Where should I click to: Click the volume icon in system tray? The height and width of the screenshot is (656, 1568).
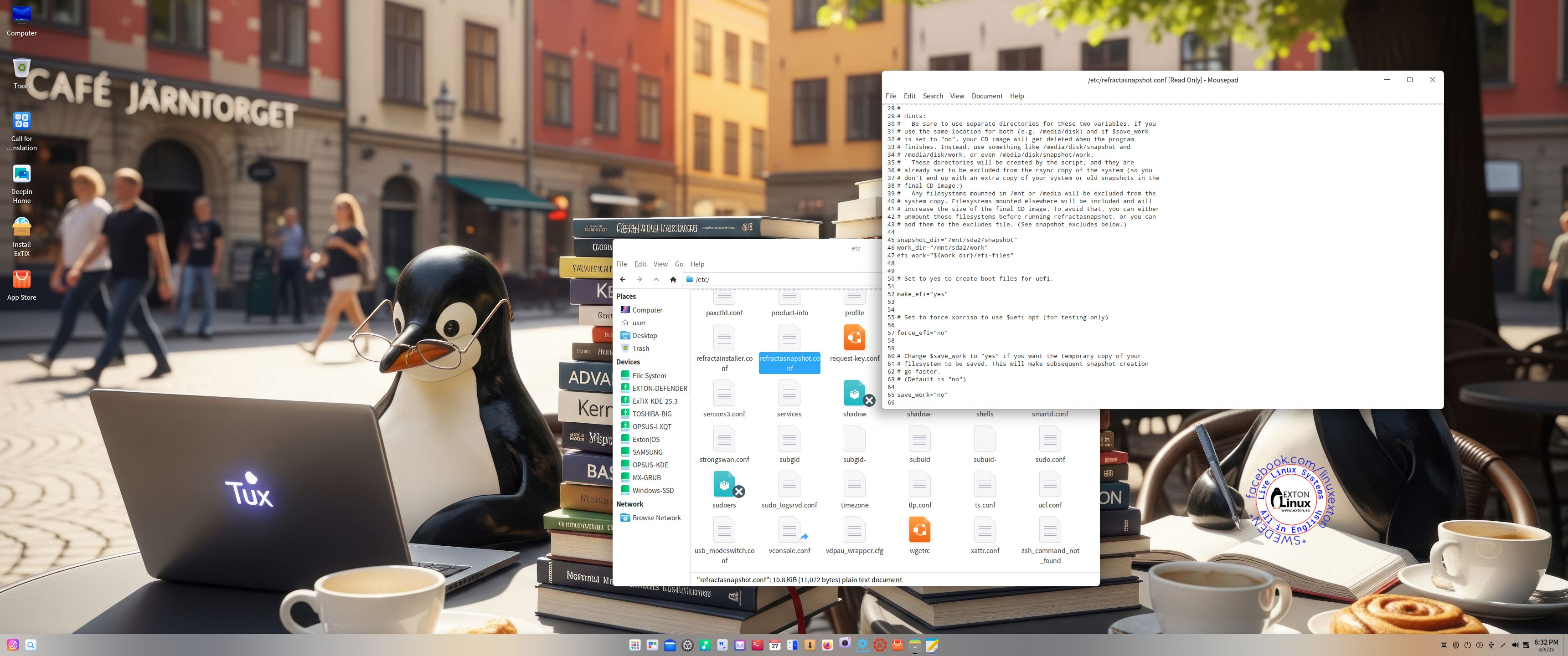pyautogui.click(x=1515, y=645)
